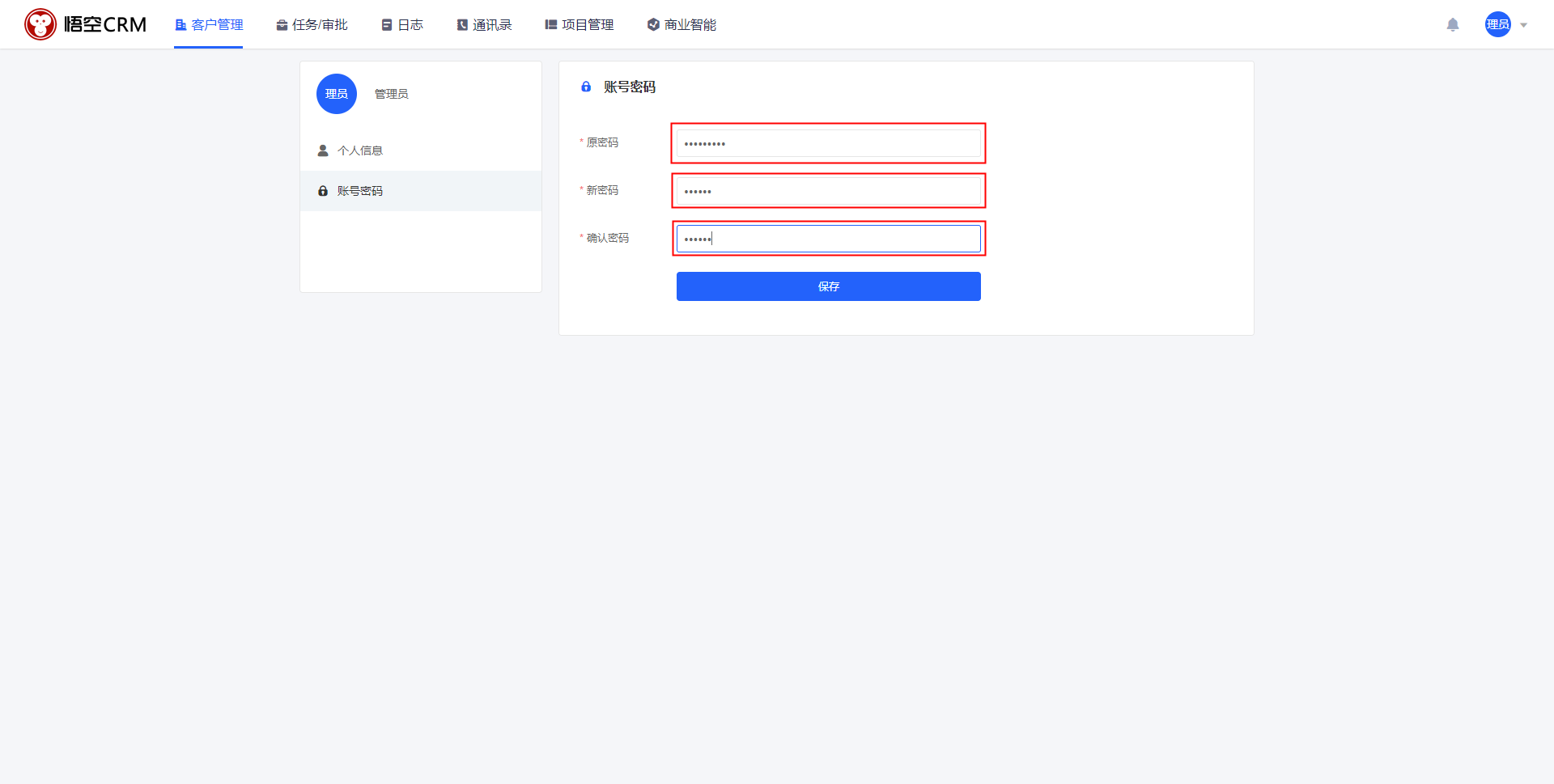Open the 任务/审批 nav tab

click(x=312, y=25)
